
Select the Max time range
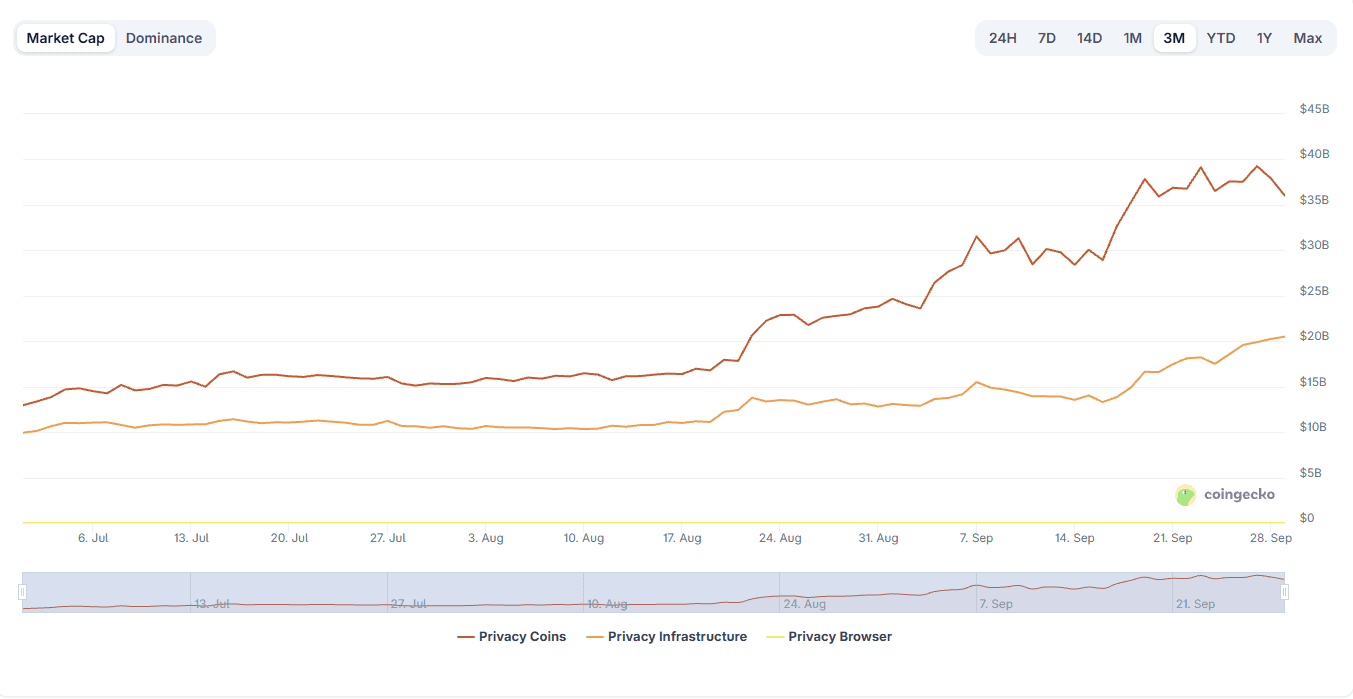[1308, 38]
